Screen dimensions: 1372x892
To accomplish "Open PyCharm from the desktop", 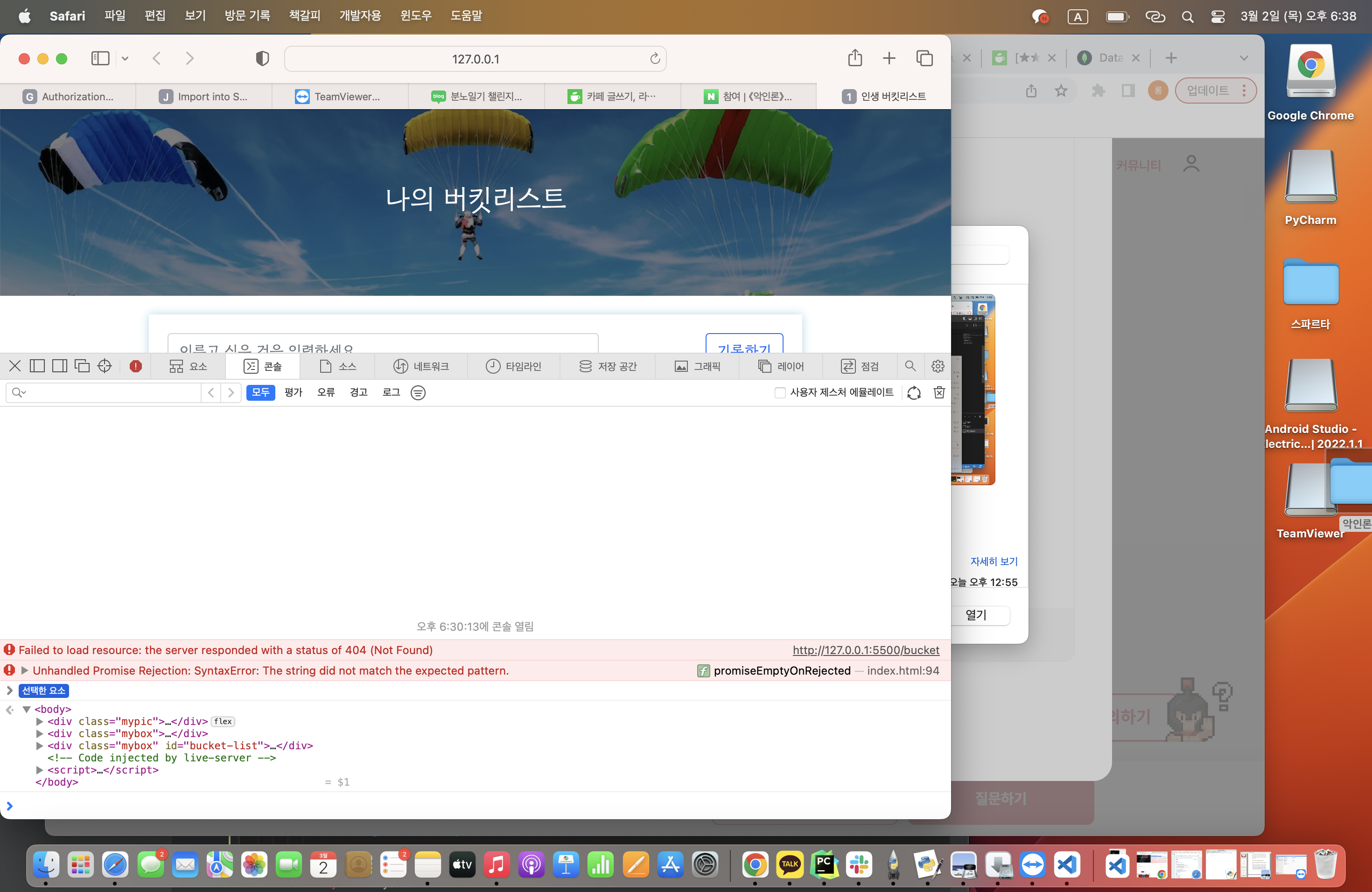I will (x=1310, y=187).
